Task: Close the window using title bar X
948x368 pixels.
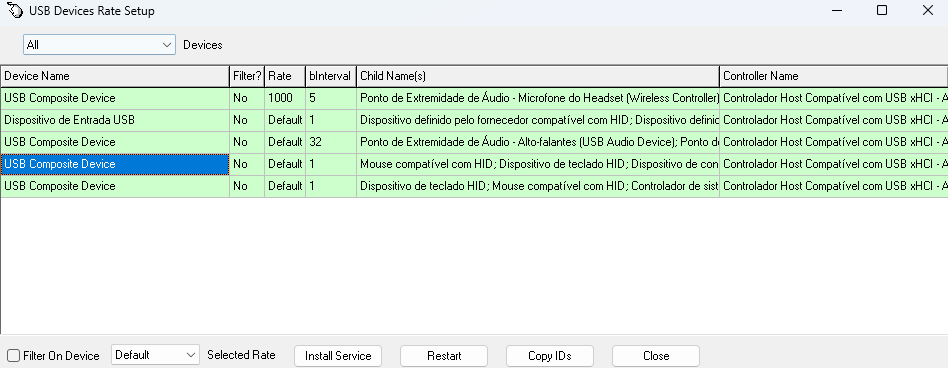Action: [x=927, y=10]
